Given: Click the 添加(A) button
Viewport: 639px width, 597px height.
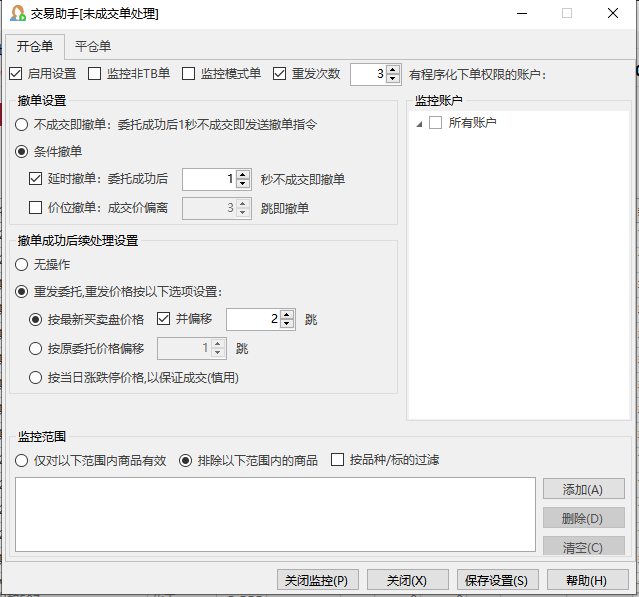Looking at the screenshot, I should [584, 489].
